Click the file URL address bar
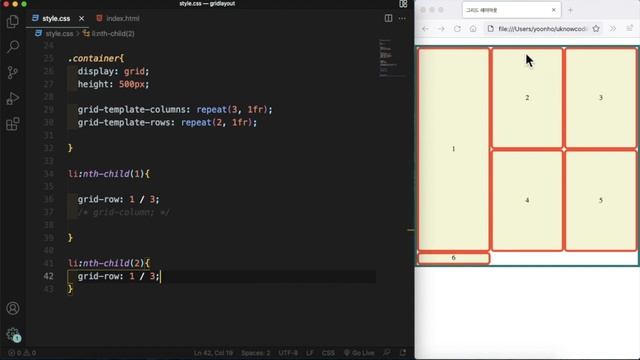The width and height of the screenshot is (640, 360). (542, 29)
